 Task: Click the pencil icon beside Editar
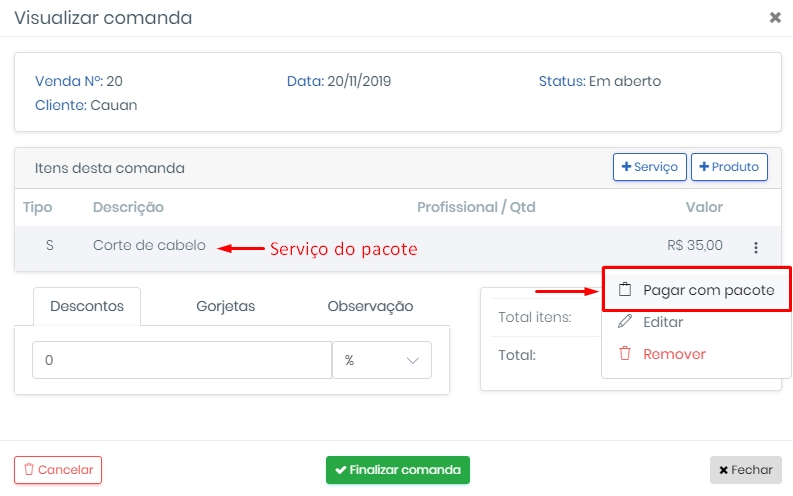coord(625,322)
